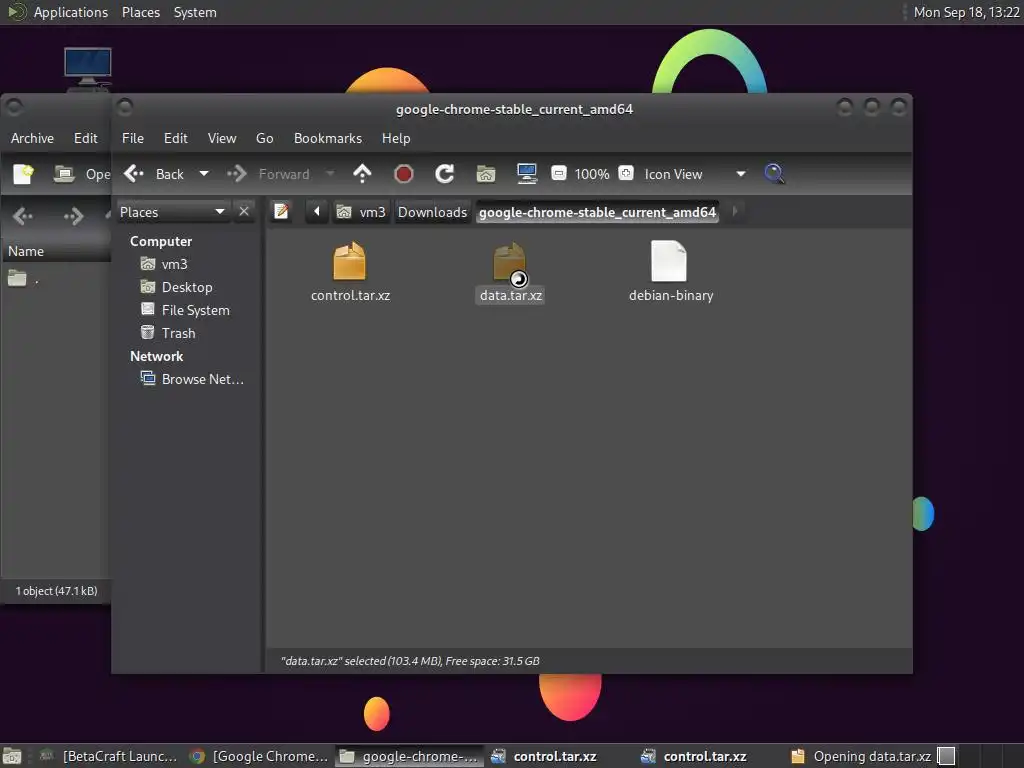
Task: Click the window menu button on file manager titlebar
Action: coord(125,107)
